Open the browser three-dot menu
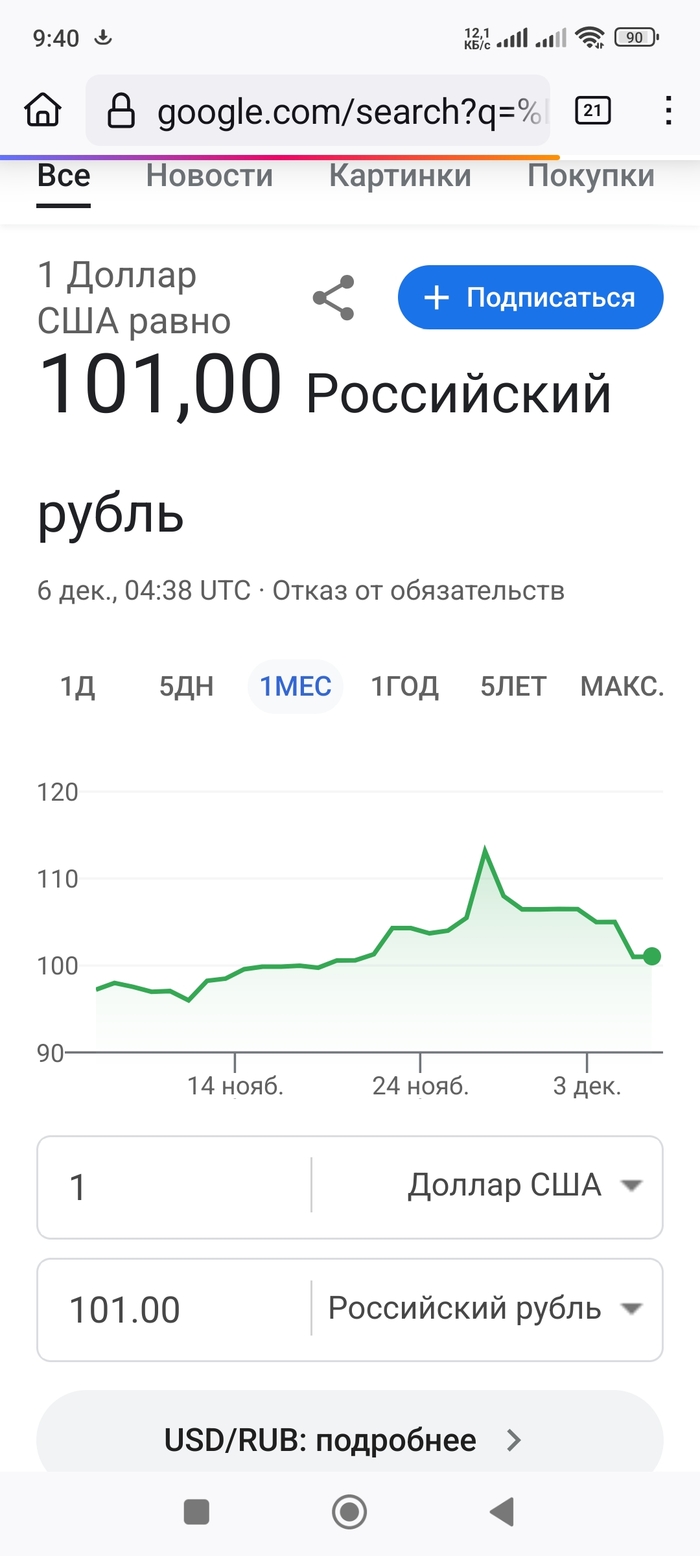 [669, 110]
